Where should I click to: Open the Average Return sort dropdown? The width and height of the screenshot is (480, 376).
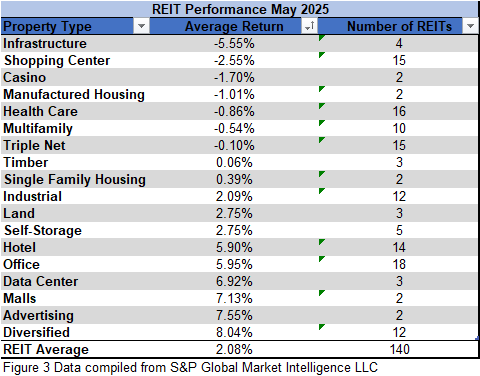click(x=309, y=26)
